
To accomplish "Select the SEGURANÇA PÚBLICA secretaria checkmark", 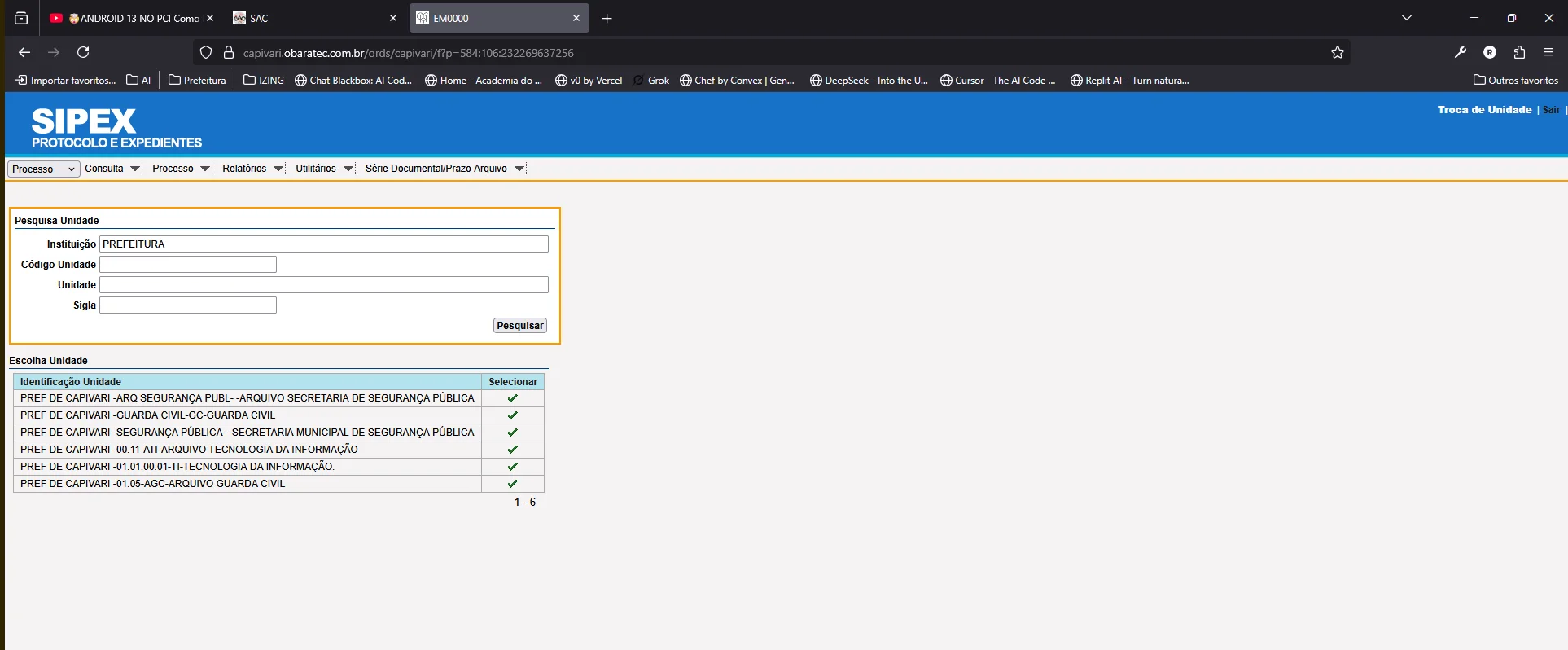I will click(x=512, y=433).
